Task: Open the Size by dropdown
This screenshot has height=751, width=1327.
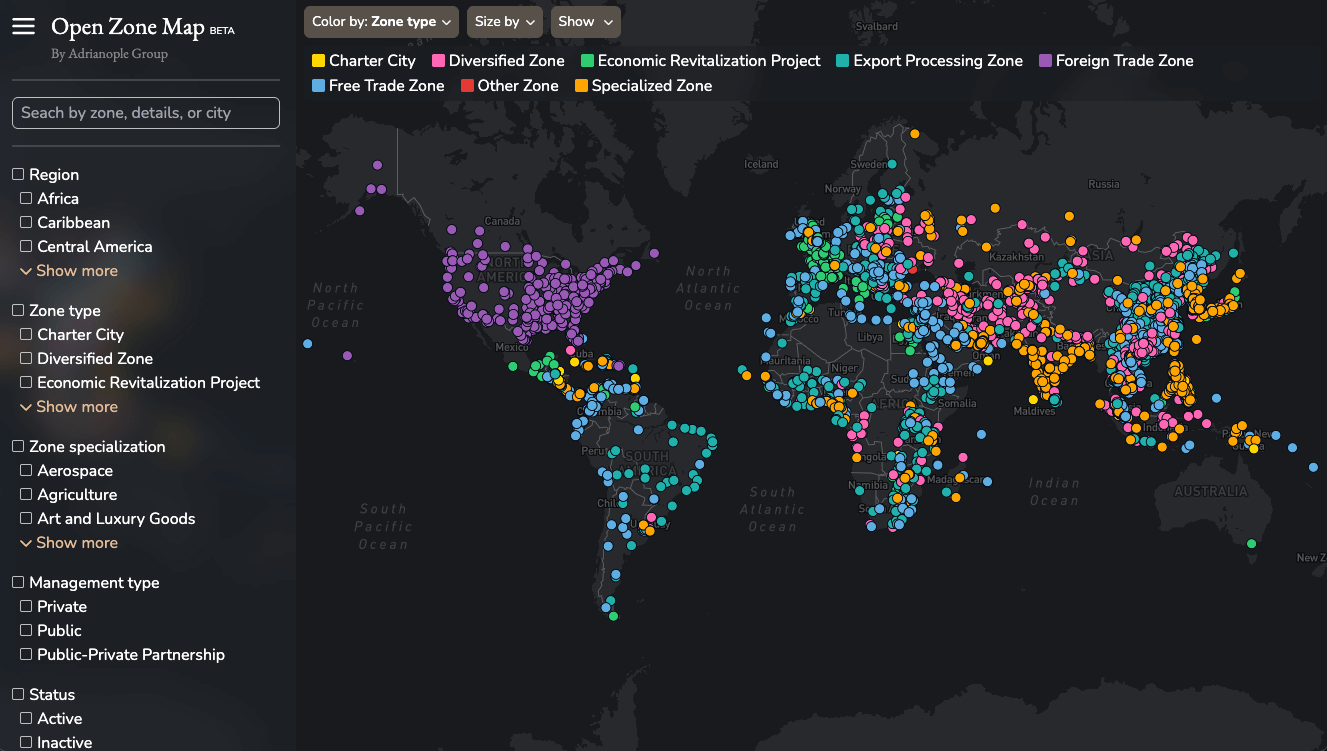Action: coord(504,21)
